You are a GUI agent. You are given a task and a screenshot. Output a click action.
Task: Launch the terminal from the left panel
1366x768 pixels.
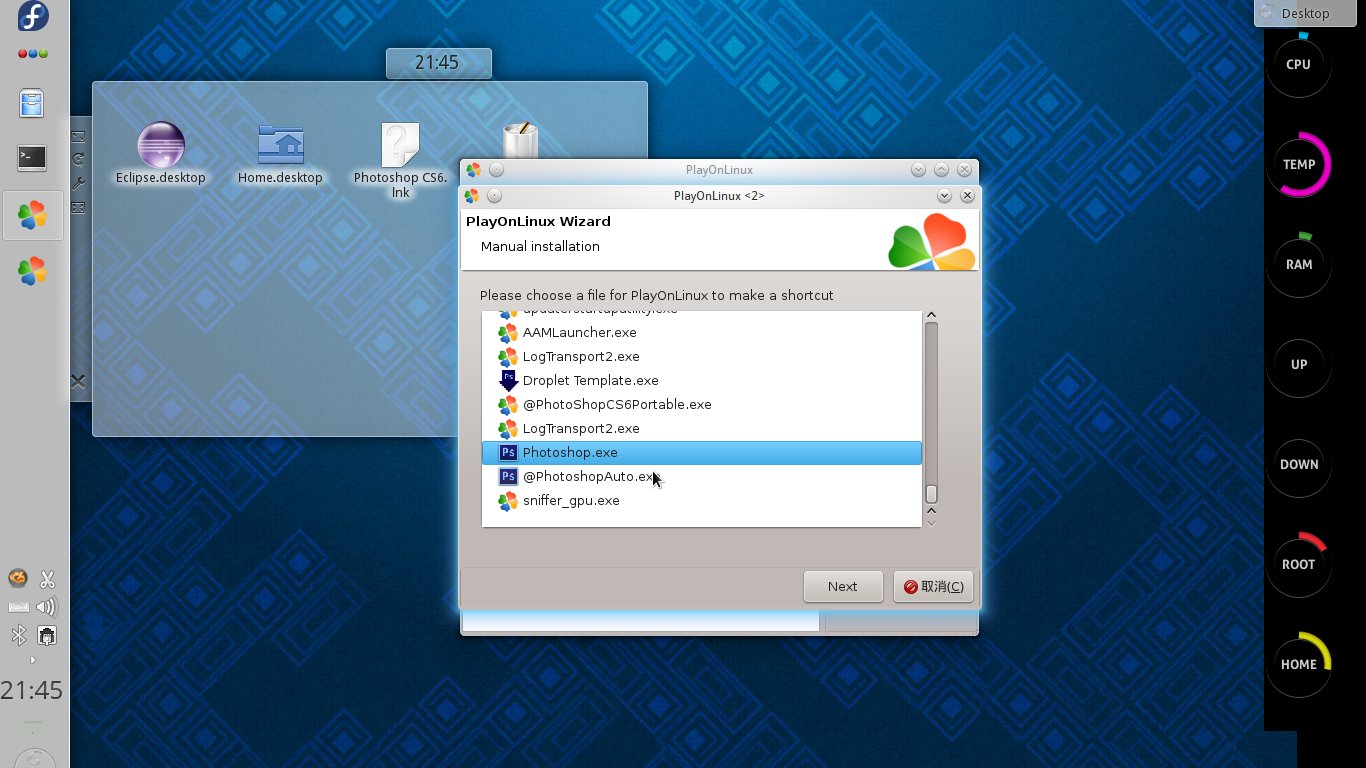pos(32,157)
